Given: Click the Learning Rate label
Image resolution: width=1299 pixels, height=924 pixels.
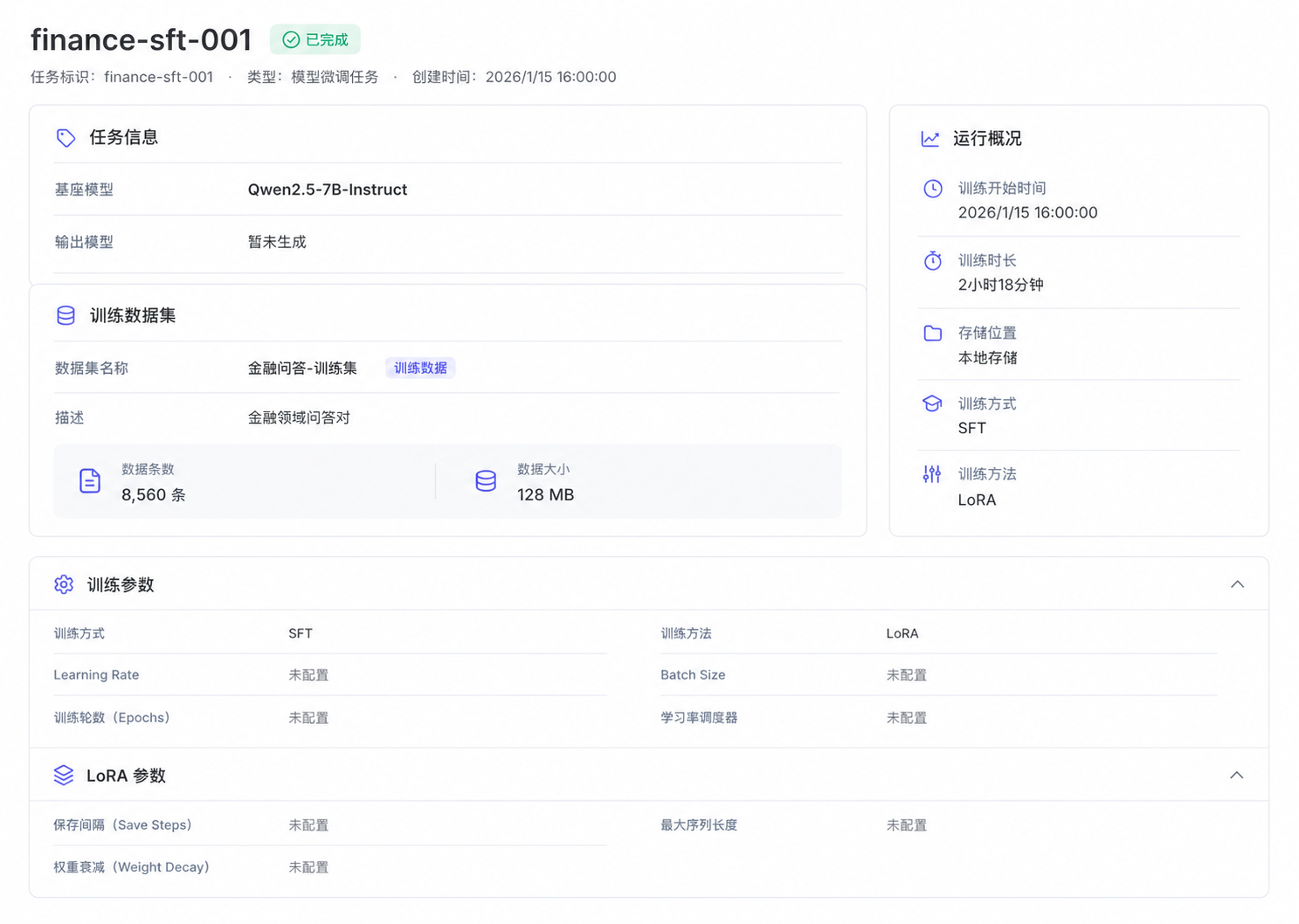Looking at the screenshot, I should click(96, 675).
